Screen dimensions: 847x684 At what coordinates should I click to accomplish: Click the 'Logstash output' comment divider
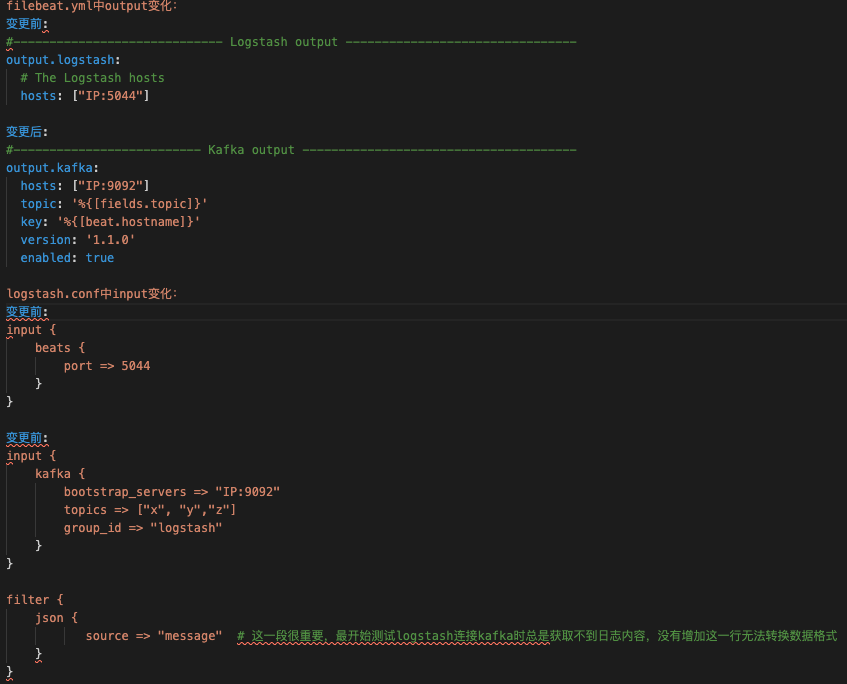(x=291, y=42)
